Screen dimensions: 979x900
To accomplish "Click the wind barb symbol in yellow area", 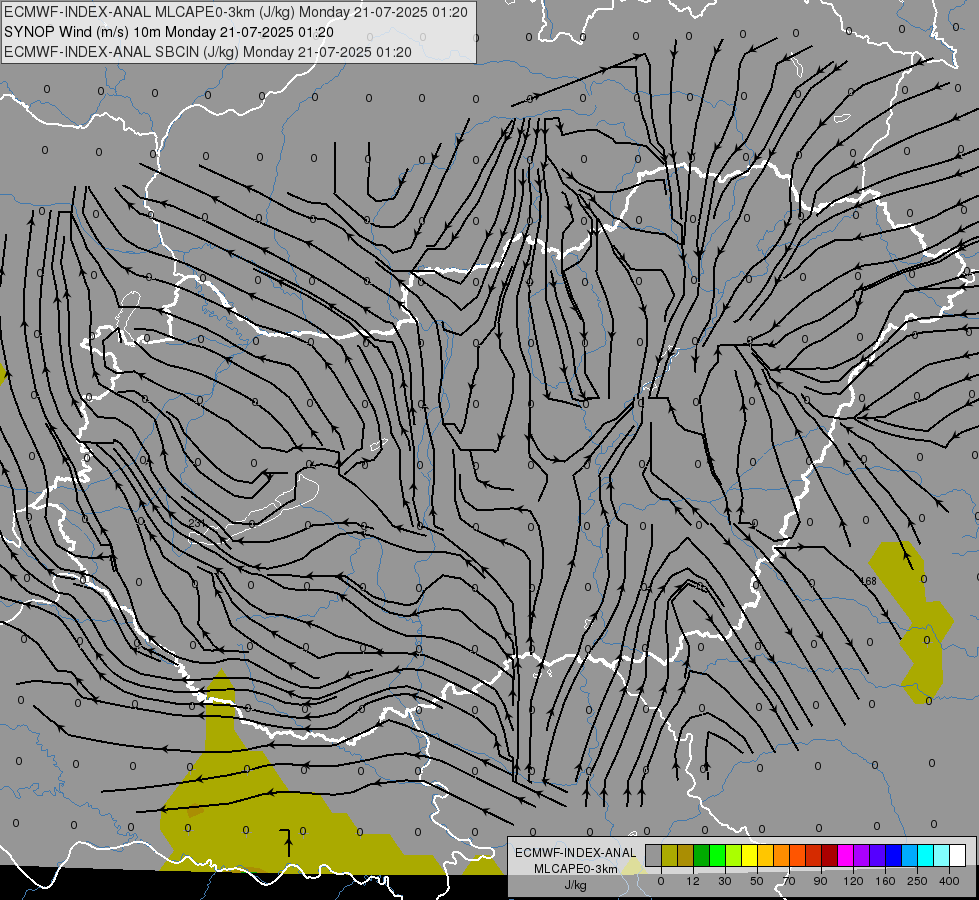I will (287, 843).
